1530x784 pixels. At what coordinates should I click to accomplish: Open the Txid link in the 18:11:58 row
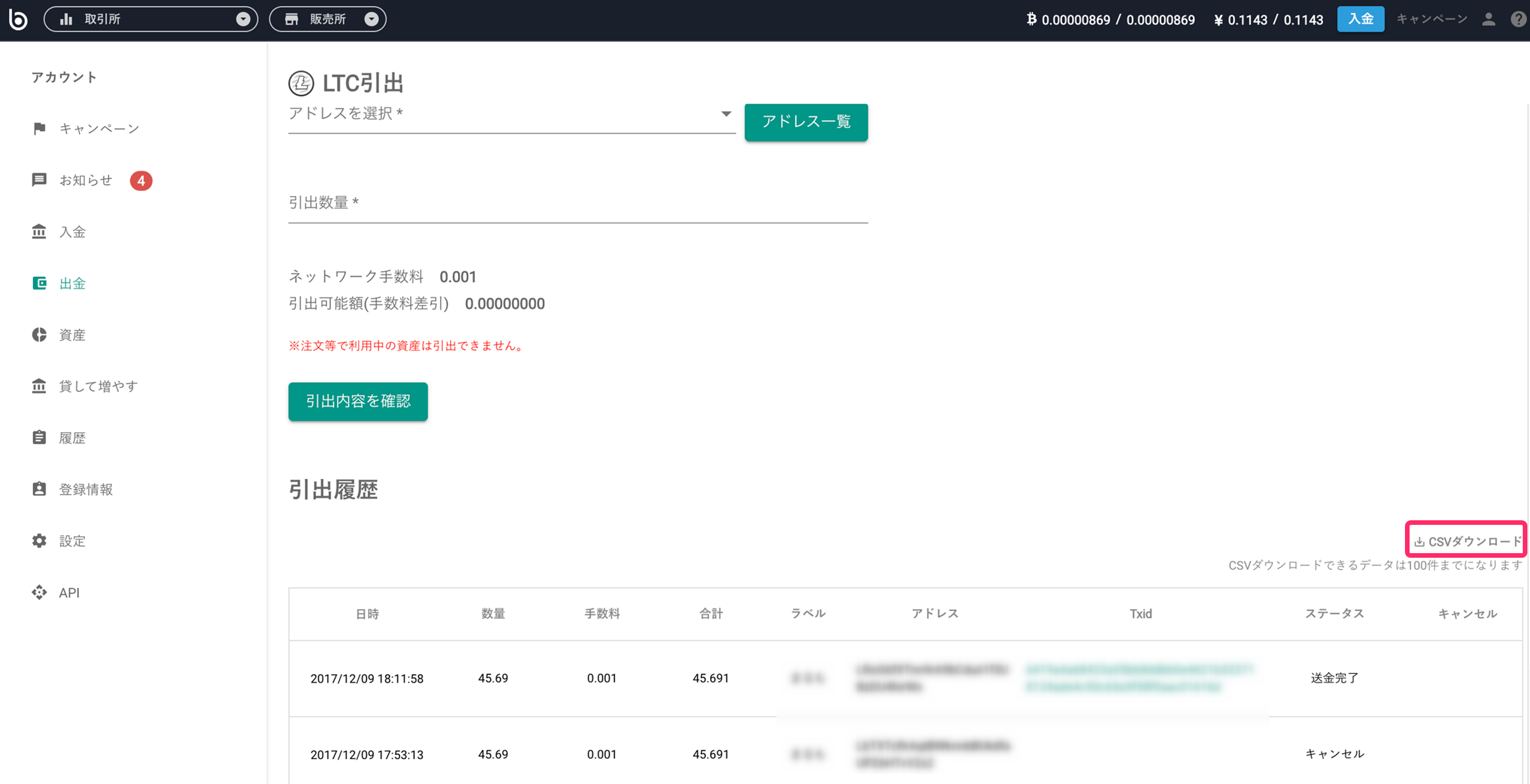(x=1139, y=678)
